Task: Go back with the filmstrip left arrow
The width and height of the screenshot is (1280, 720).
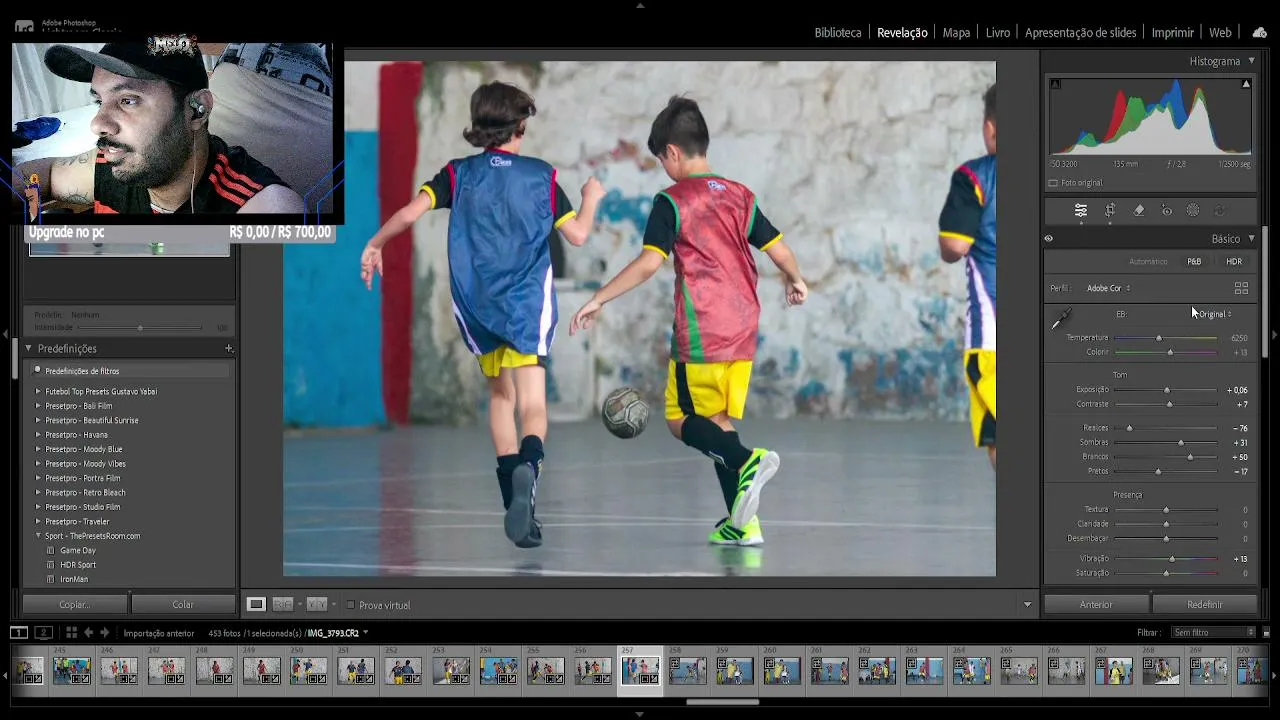Action: 88,632
